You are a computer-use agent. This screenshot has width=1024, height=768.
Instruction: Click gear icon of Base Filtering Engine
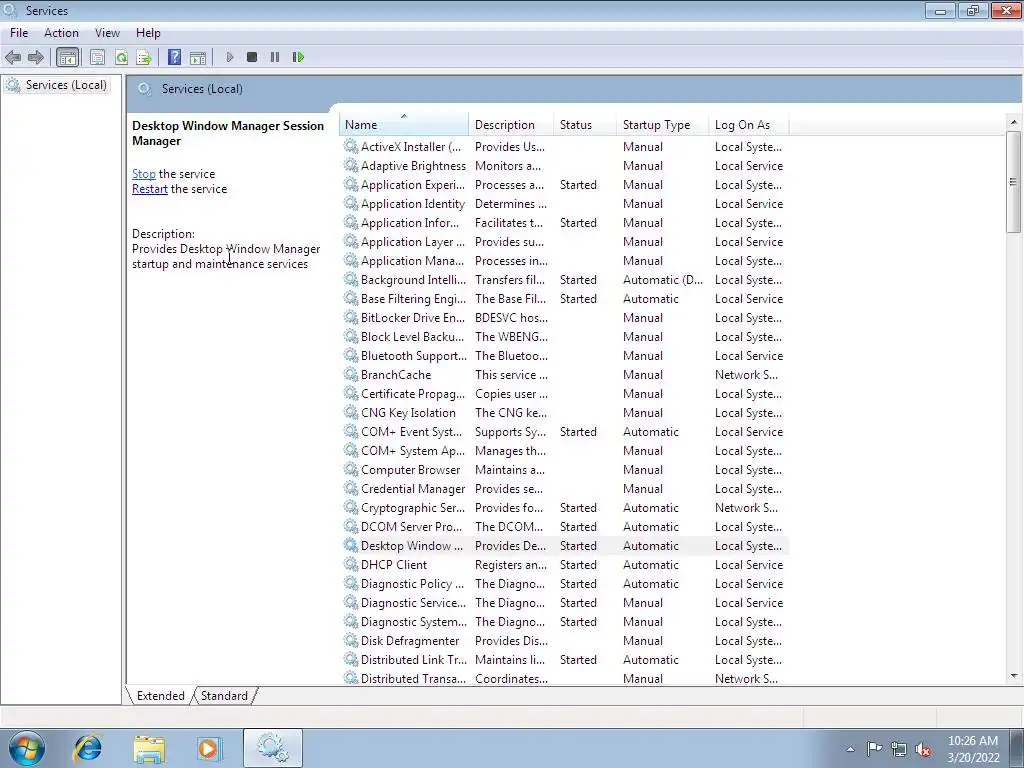pyautogui.click(x=351, y=298)
